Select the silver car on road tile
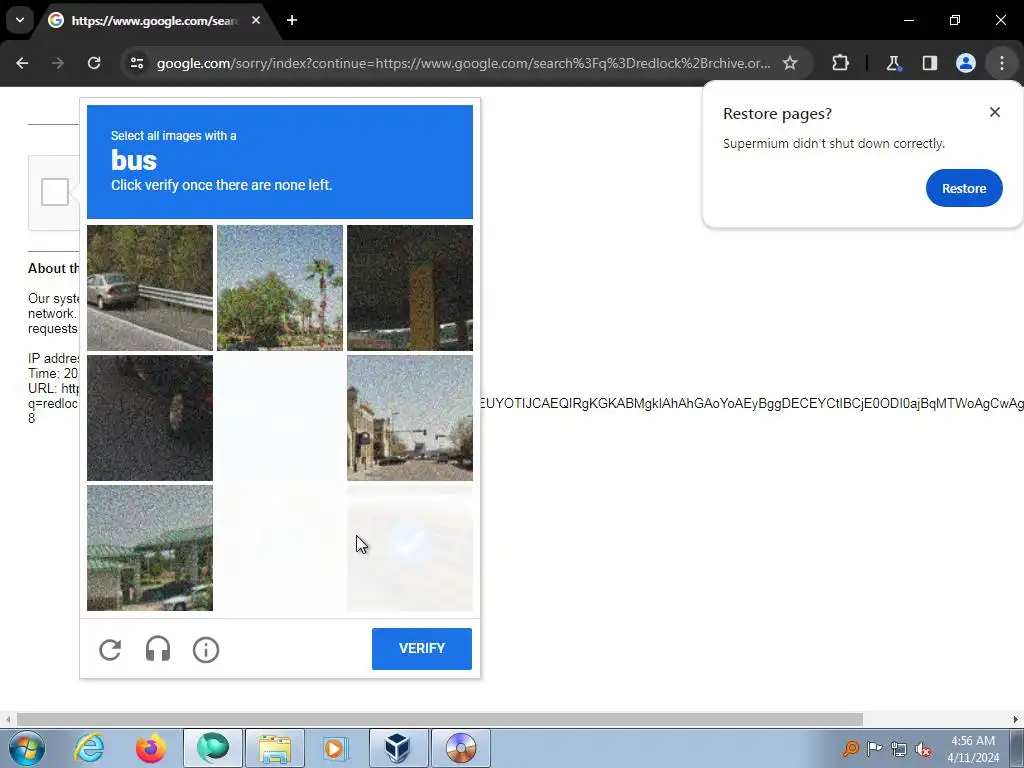 click(x=150, y=288)
